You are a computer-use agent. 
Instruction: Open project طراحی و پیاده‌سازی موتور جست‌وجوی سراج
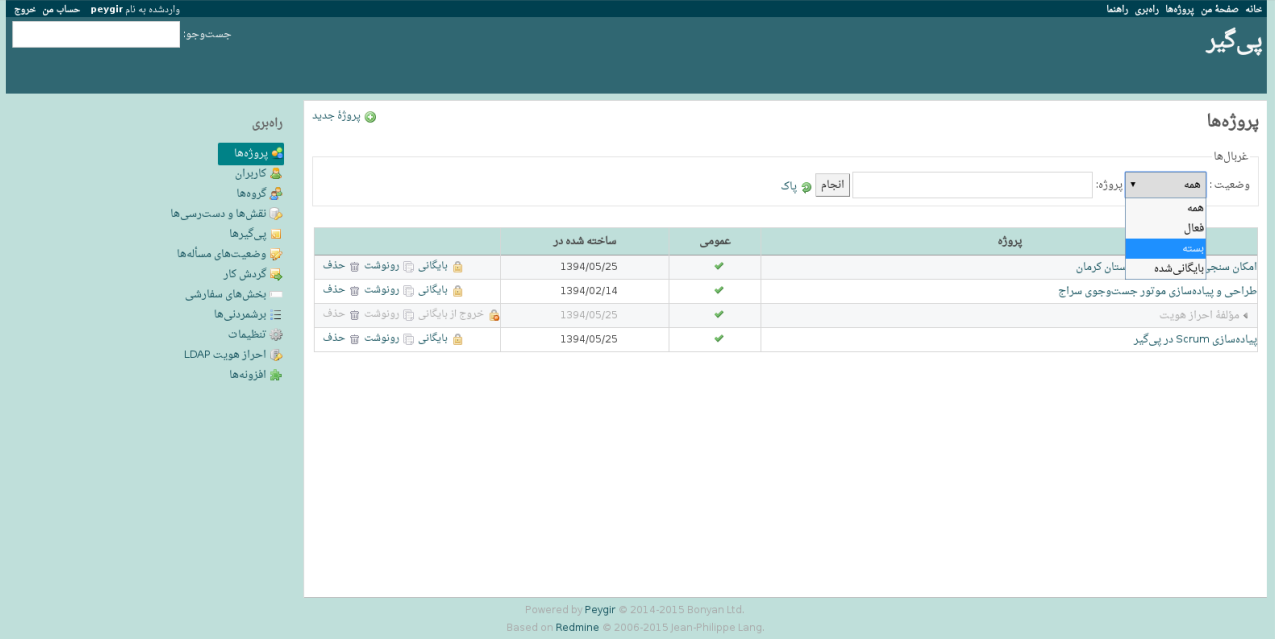(1157, 291)
